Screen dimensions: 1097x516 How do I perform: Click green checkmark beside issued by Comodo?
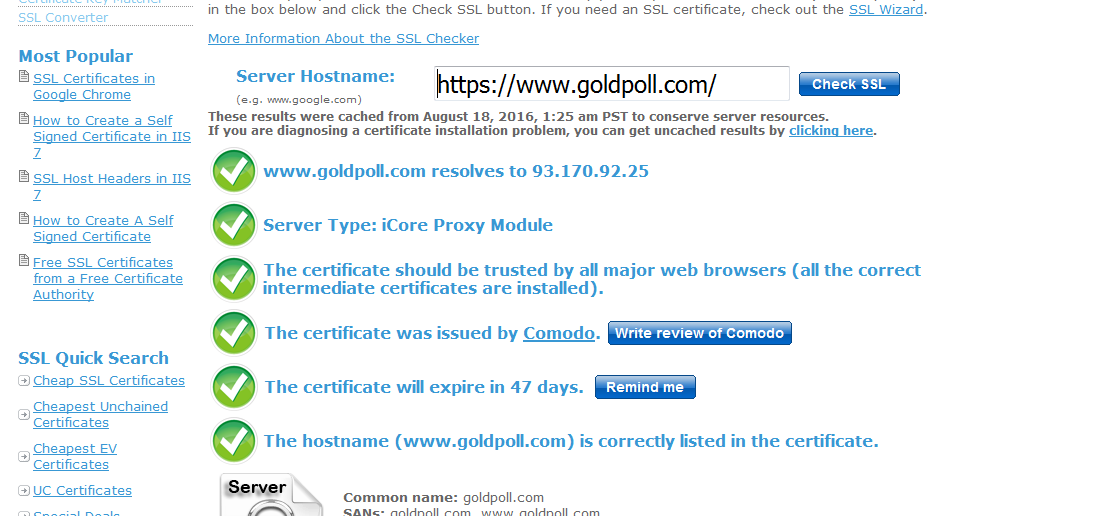(234, 333)
